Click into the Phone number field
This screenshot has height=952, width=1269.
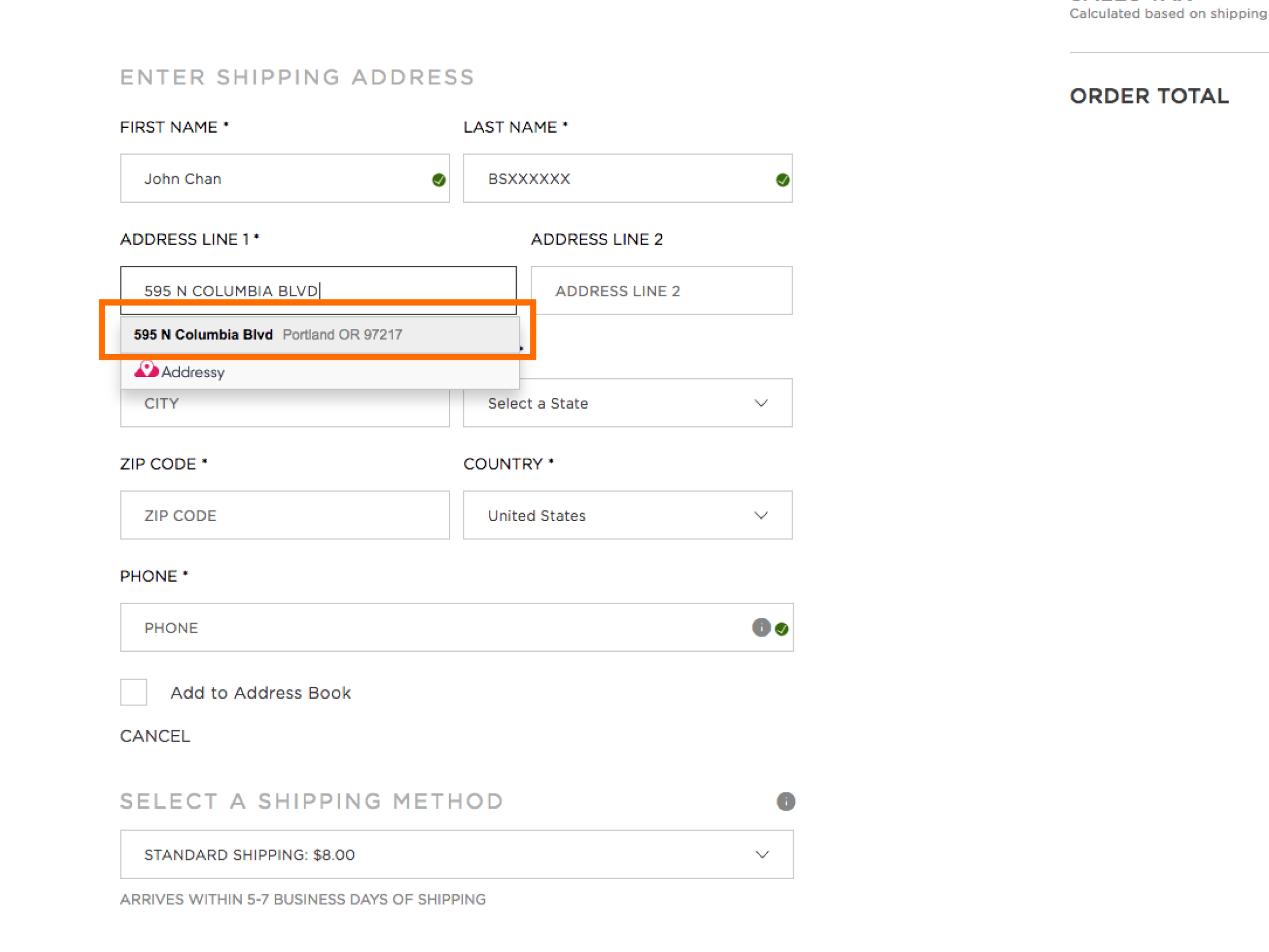[434, 627]
